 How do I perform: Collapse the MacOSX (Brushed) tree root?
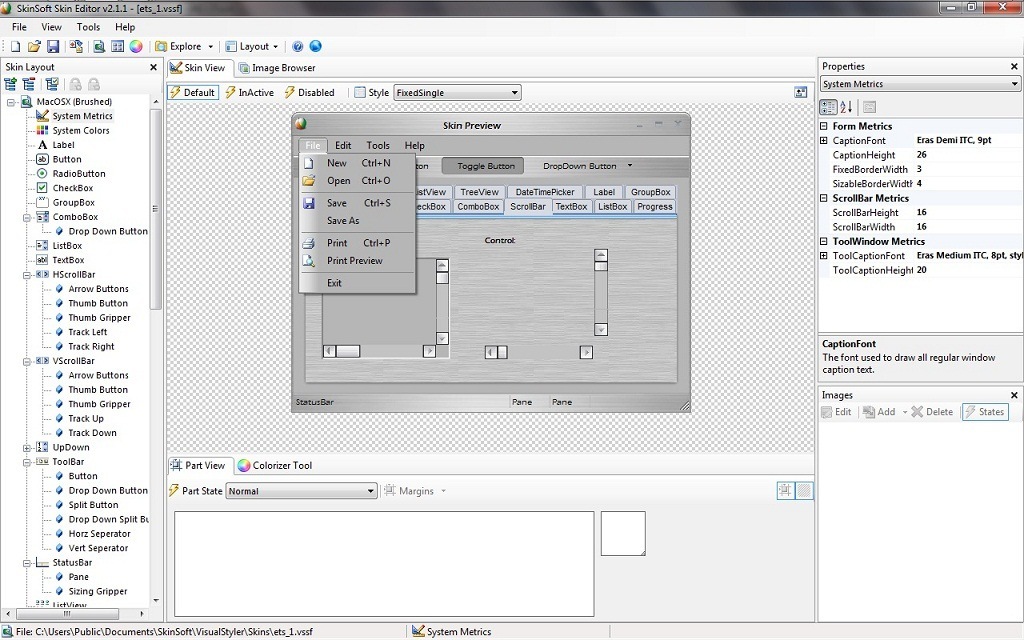point(11,102)
